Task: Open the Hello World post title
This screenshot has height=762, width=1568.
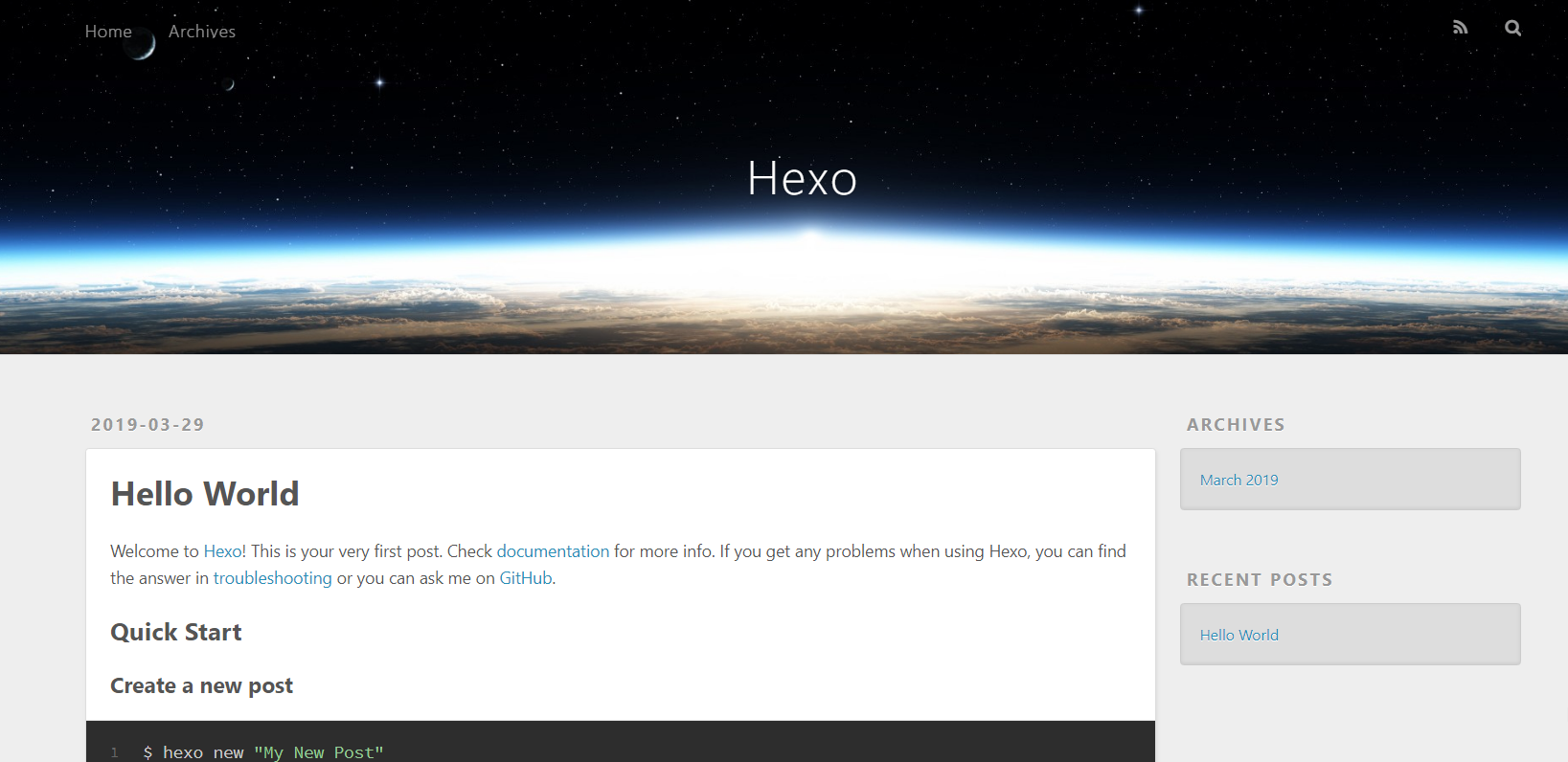Action: pyautogui.click(x=205, y=494)
